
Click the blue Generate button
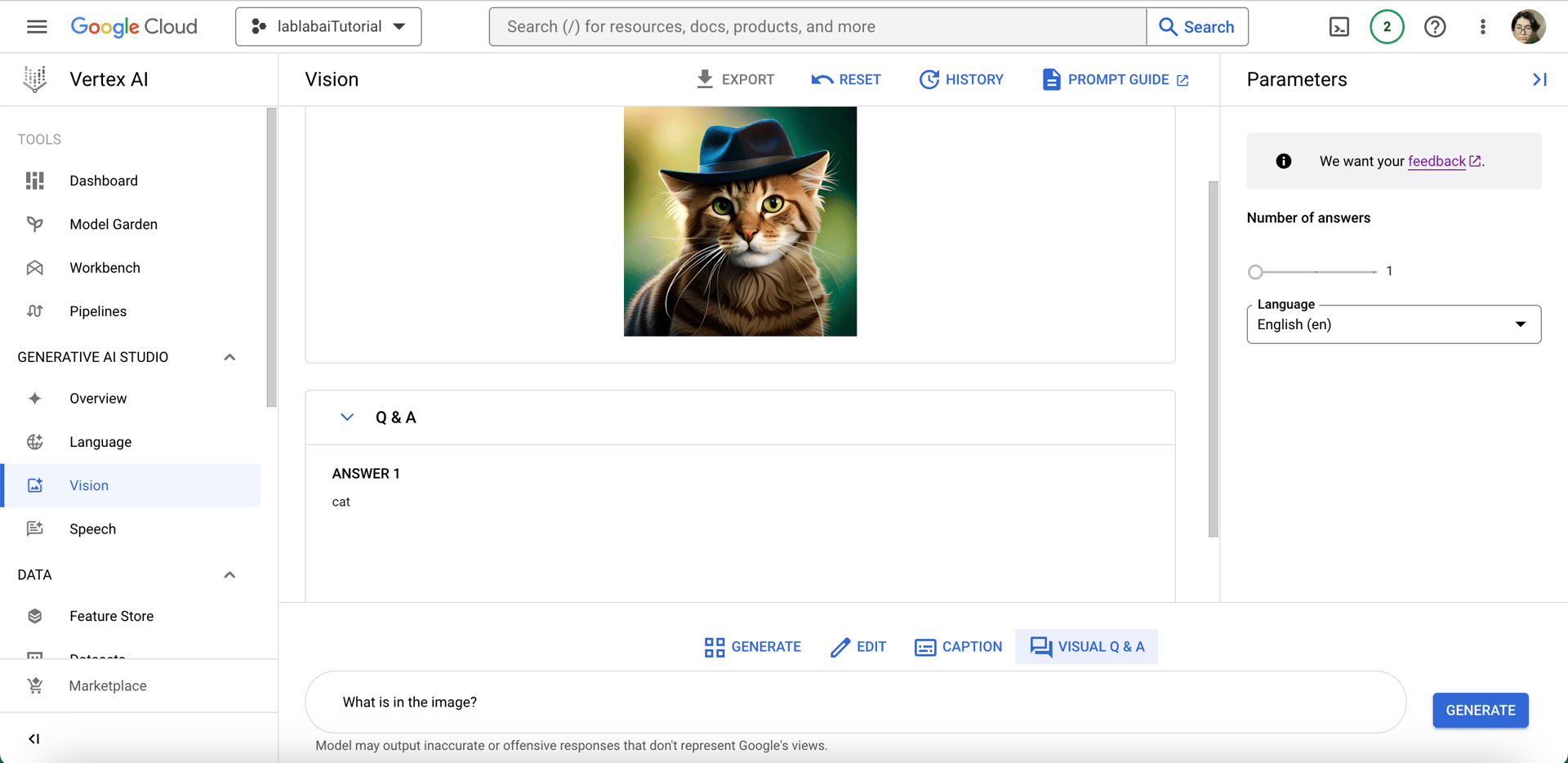pos(1481,710)
